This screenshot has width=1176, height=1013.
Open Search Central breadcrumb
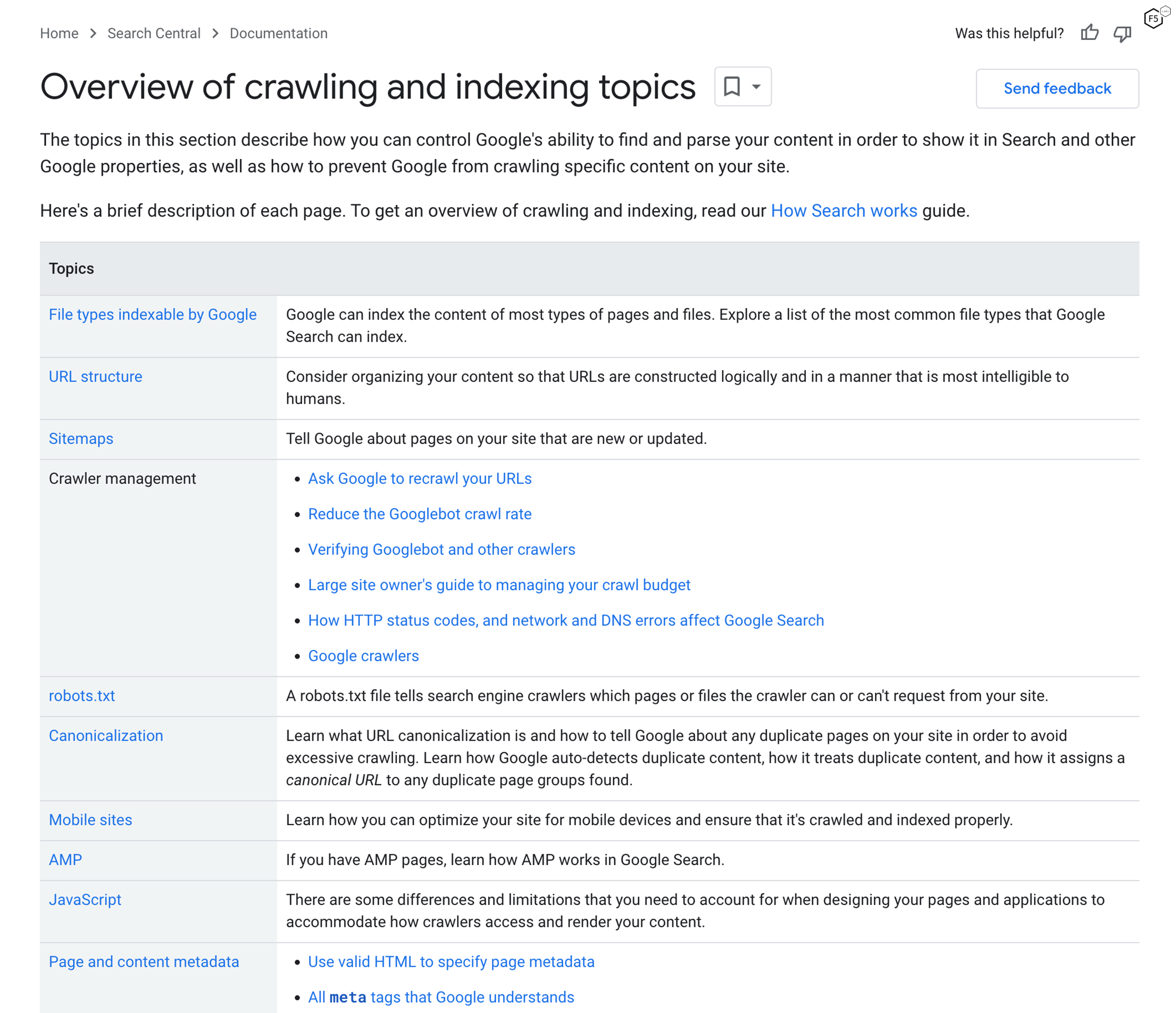(x=154, y=34)
